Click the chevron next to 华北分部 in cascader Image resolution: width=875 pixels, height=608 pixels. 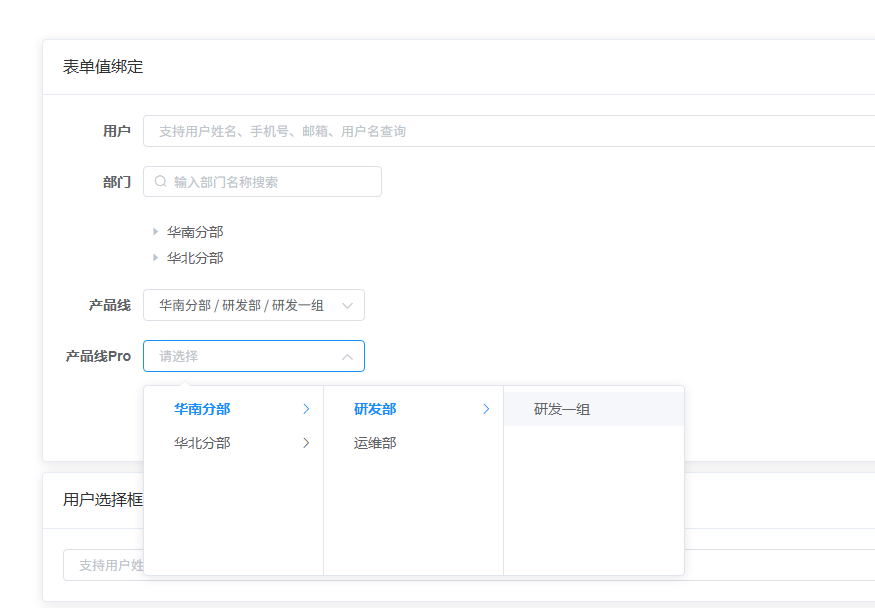pyautogui.click(x=306, y=443)
